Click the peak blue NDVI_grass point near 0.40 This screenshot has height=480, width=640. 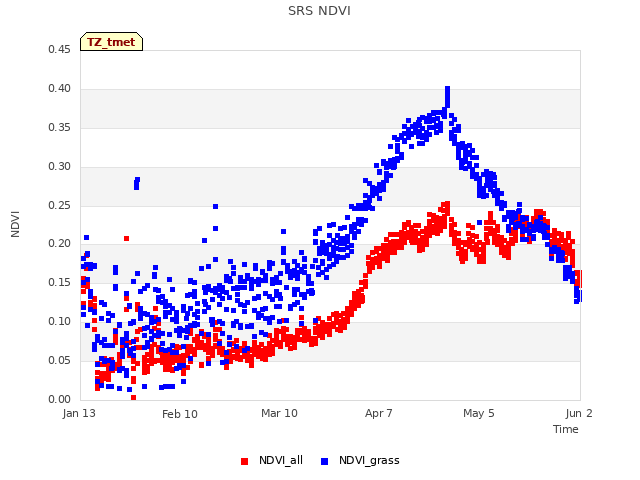pos(447,89)
